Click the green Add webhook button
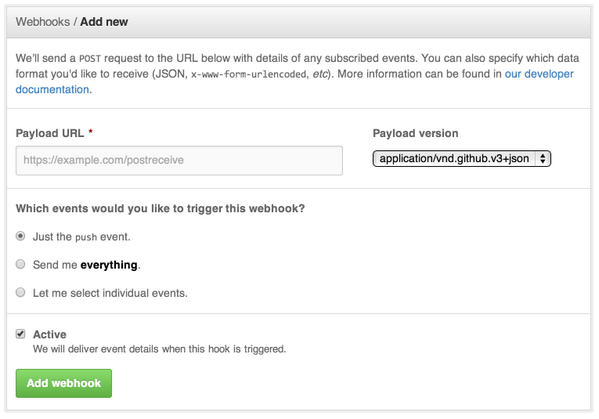Image resolution: width=599 pixels, height=419 pixels. tap(64, 383)
